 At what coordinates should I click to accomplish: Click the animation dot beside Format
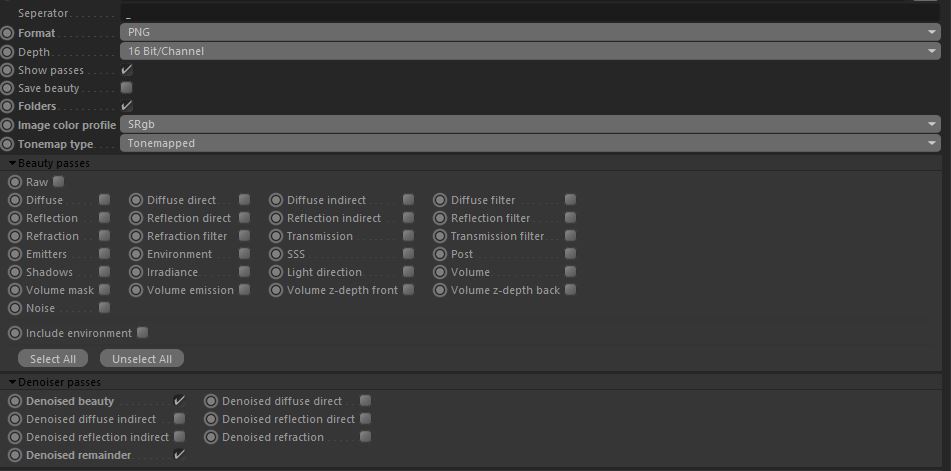[x=7, y=33]
